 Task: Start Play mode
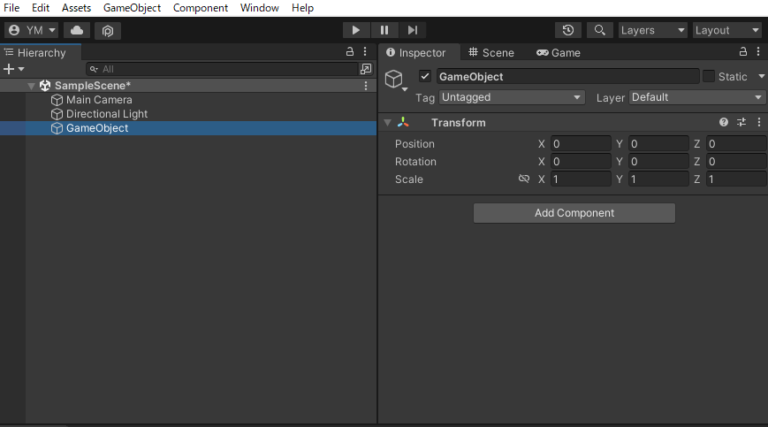point(356,30)
